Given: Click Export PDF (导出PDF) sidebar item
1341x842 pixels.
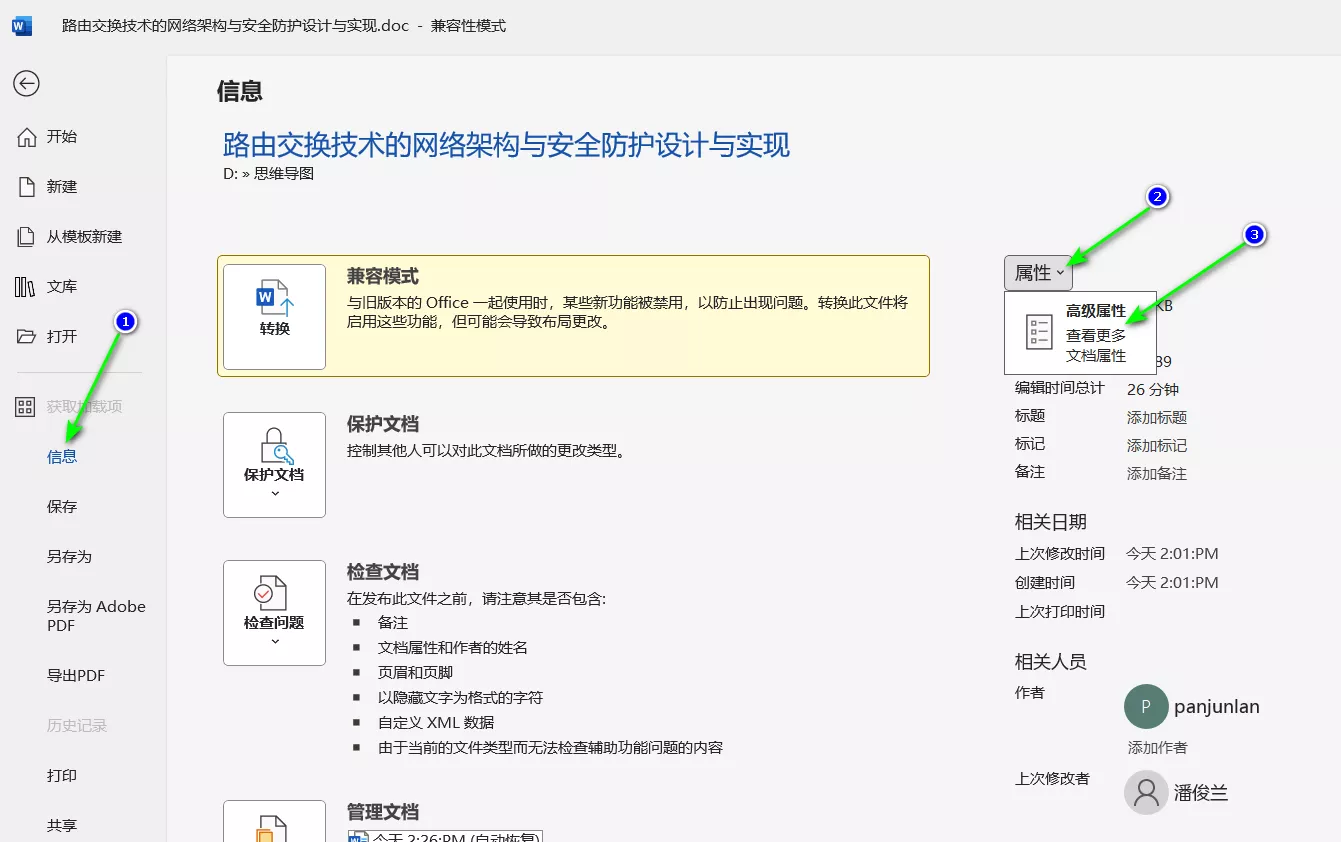Looking at the screenshot, I should [x=76, y=676].
